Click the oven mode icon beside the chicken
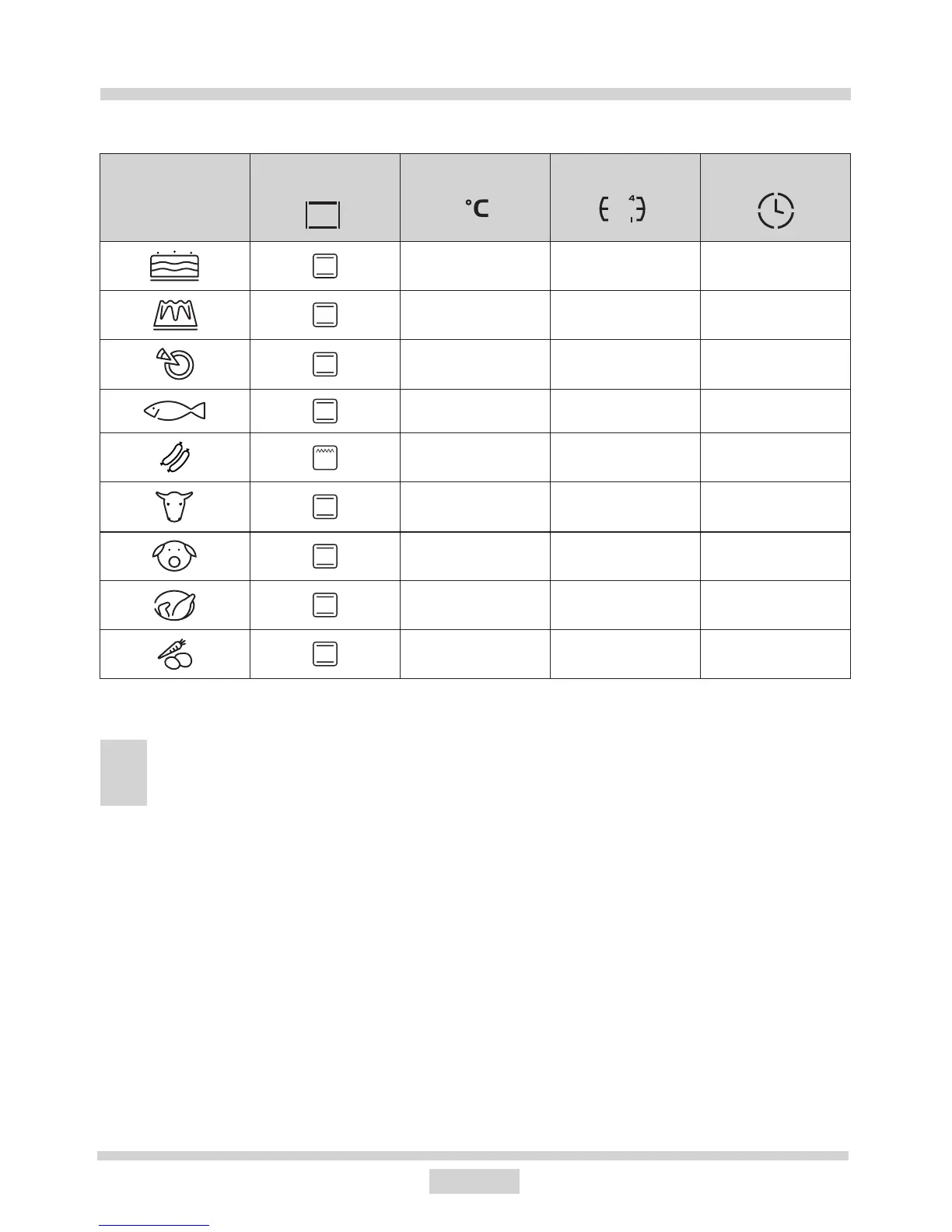952x1232 pixels. click(325, 604)
